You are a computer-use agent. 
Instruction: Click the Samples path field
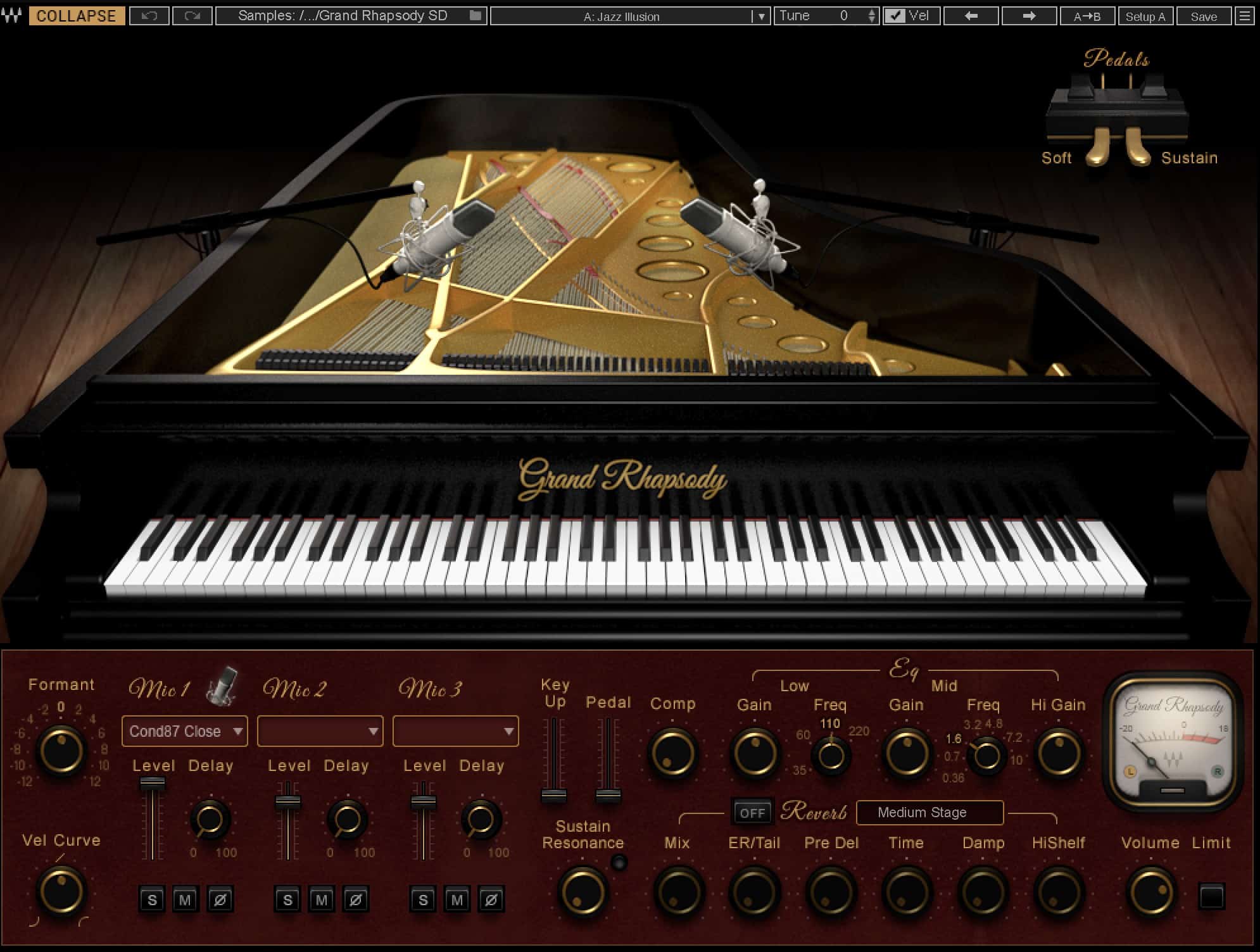coord(351,16)
